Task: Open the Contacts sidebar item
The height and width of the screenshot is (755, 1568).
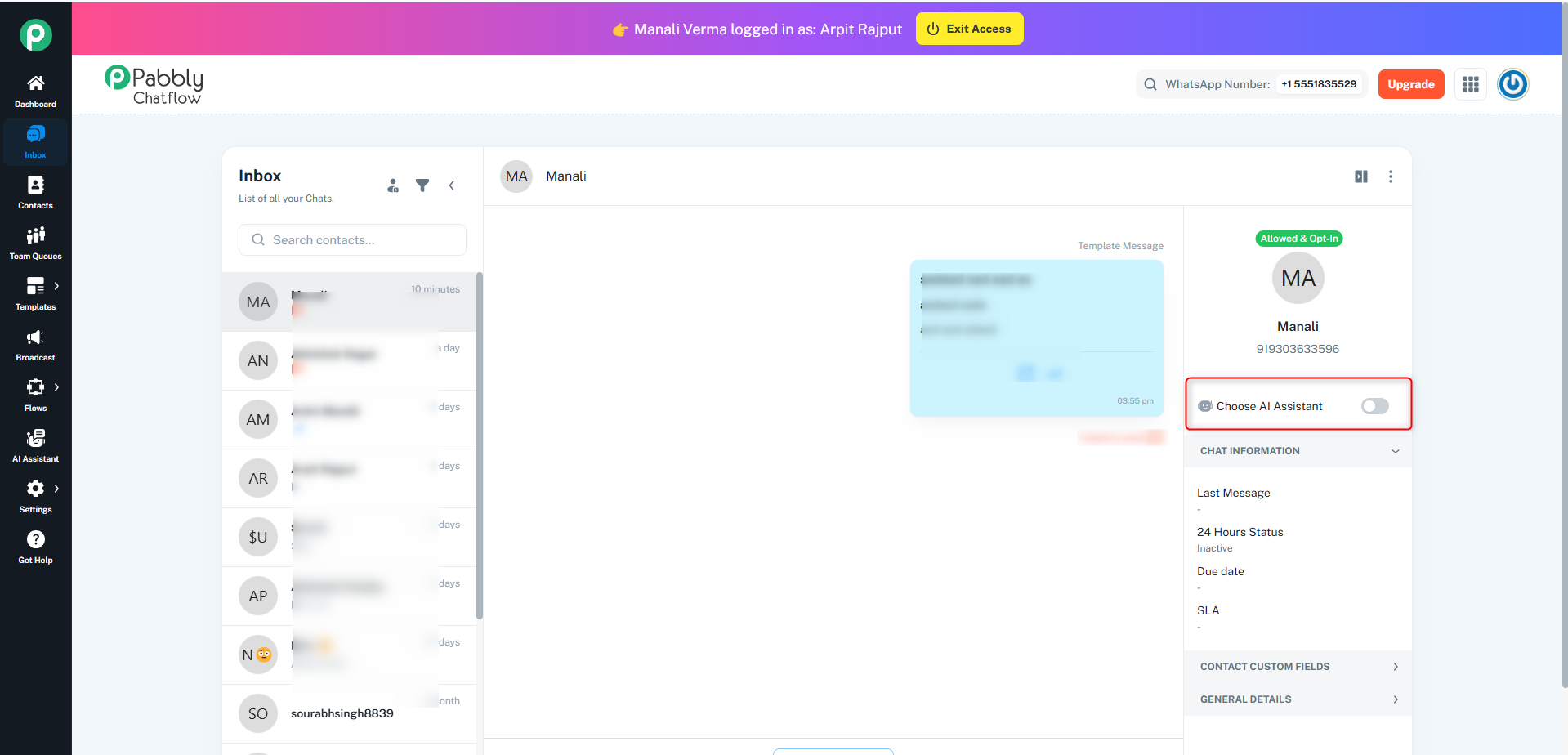Action: pos(35,193)
